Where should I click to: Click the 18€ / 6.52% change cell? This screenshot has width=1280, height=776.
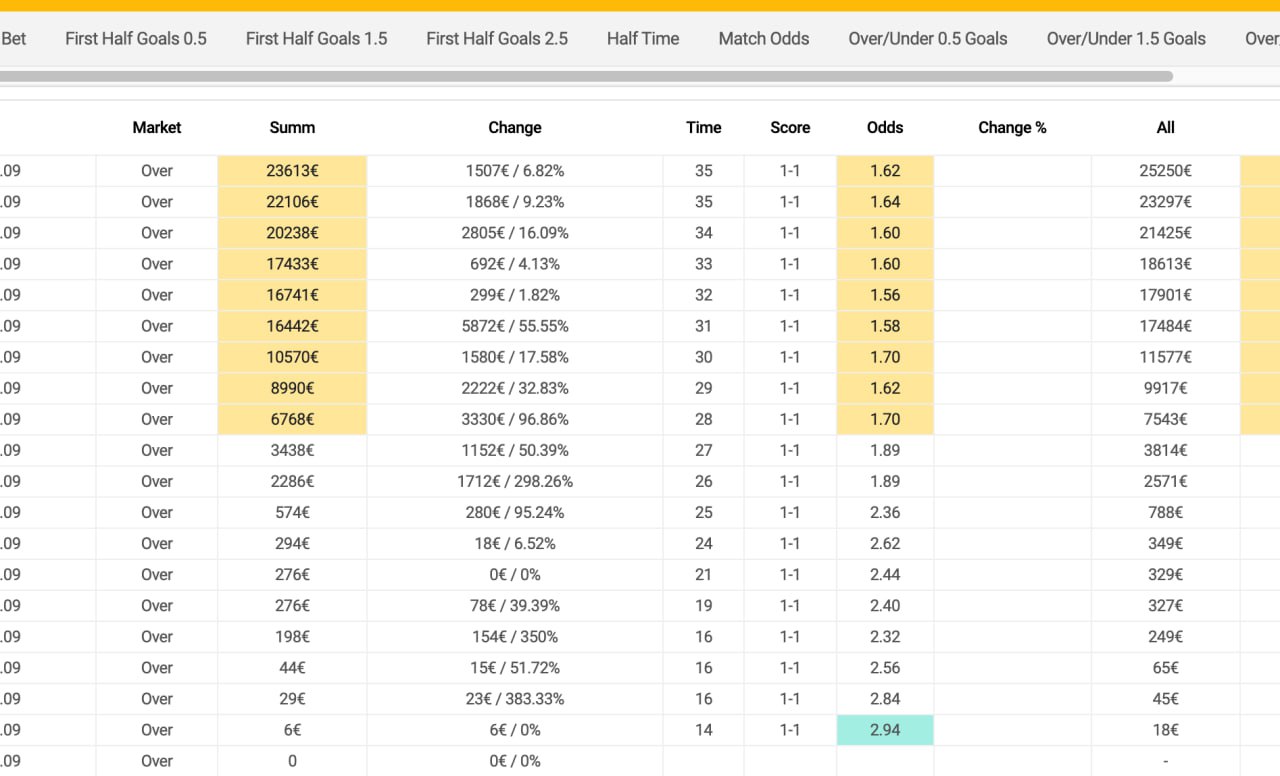tap(515, 543)
